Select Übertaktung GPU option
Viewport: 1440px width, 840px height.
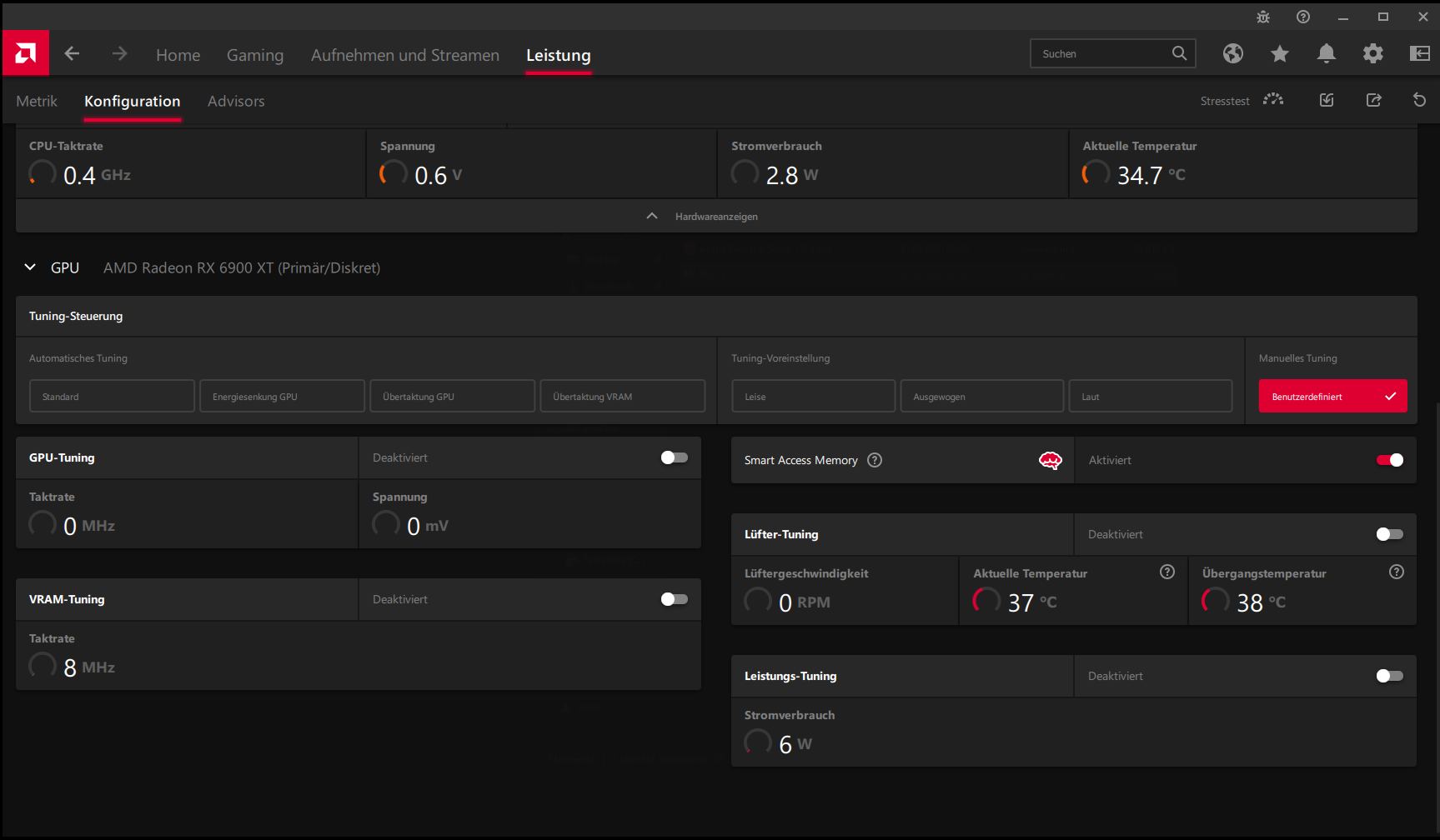click(x=453, y=396)
